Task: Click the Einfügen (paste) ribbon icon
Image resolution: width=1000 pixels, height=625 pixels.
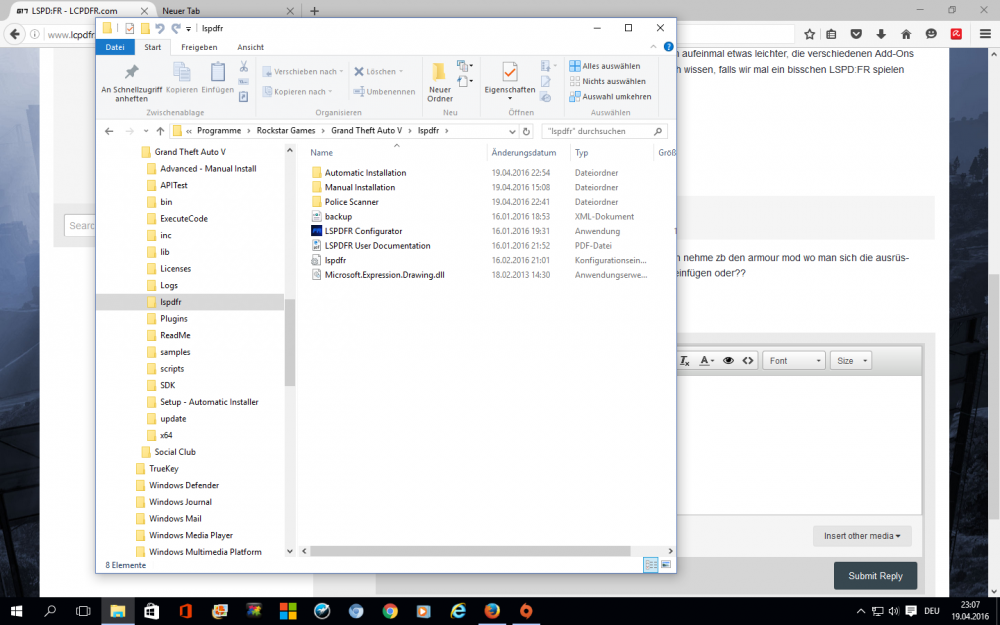Action: coord(218,71)
